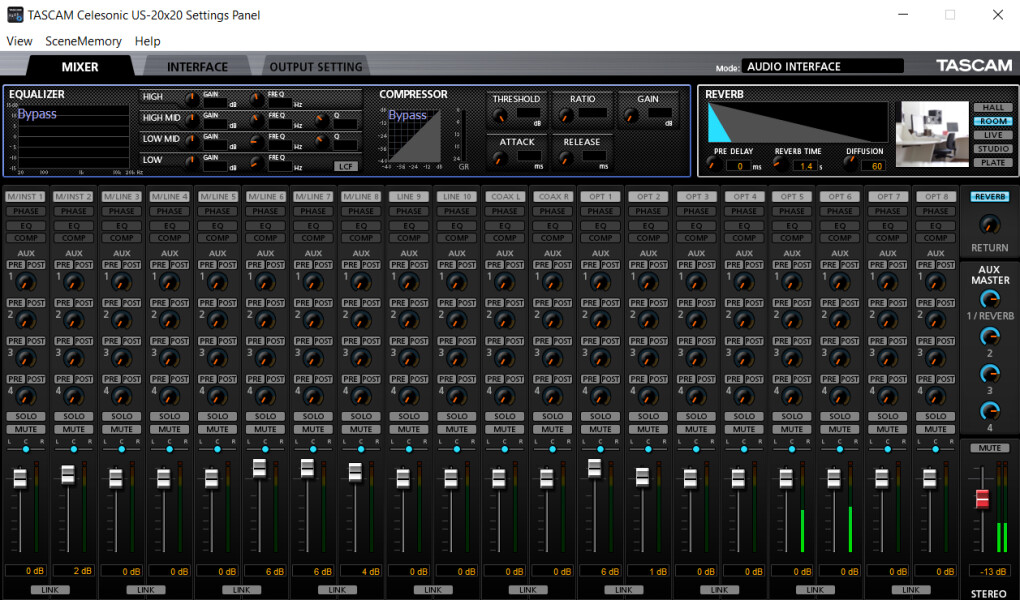Image resolution: width=1020 pixels, height=600 pixels.
Task: Click the reverb room preview thumbnail
Action: tap(933, 133)
